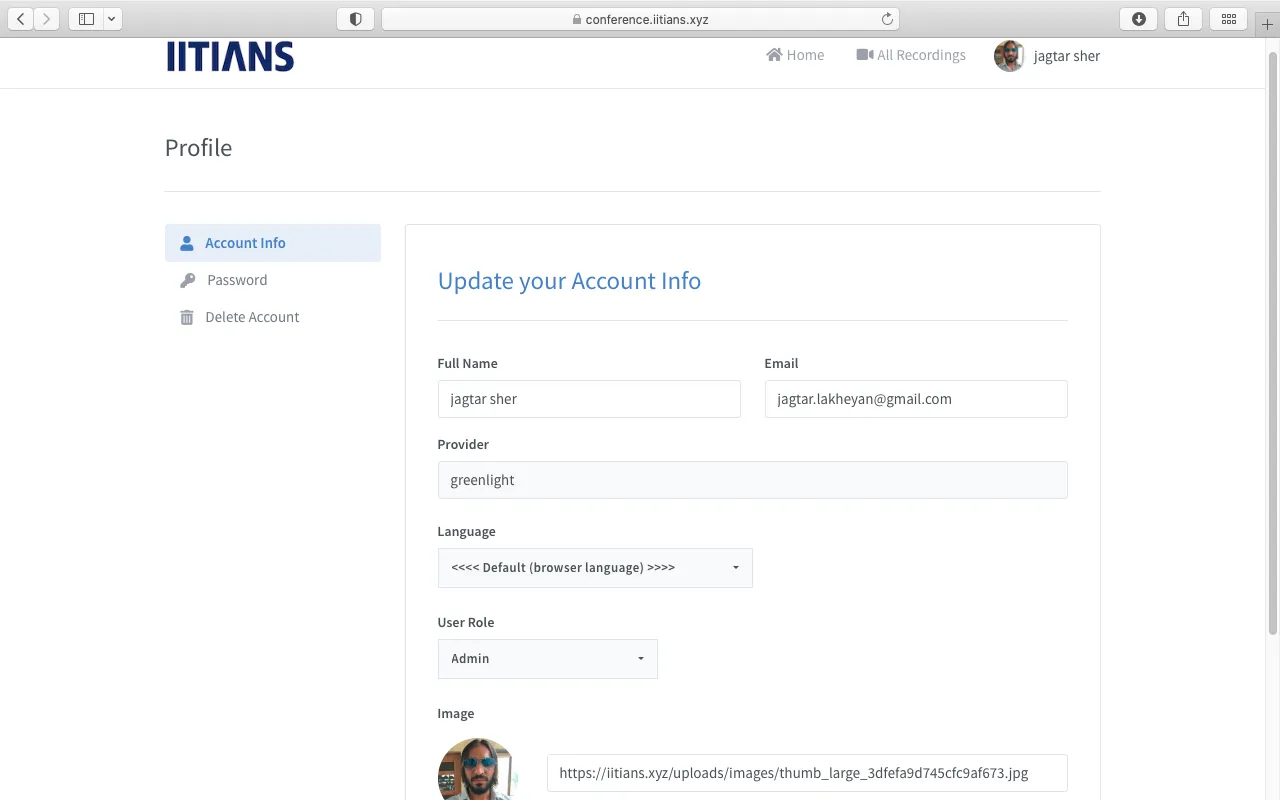Open the Delete Account tab

tap(273, 317)
